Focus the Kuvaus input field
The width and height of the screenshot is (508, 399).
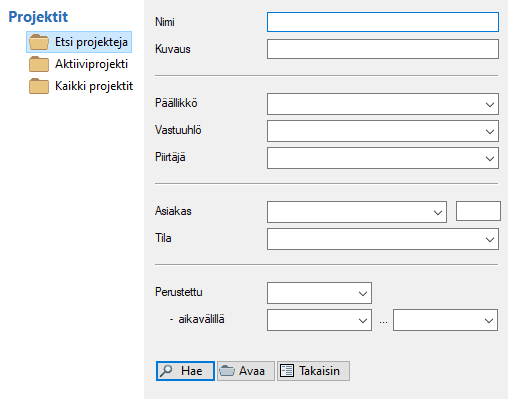click(383, 49)
